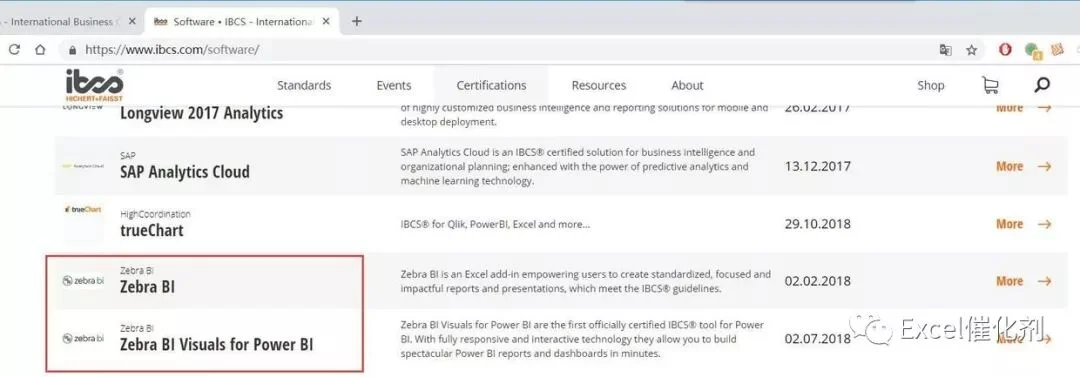Screen dimensions: 1080x377
Task: Select date 02.02.2018
Action: click(817, 281)
